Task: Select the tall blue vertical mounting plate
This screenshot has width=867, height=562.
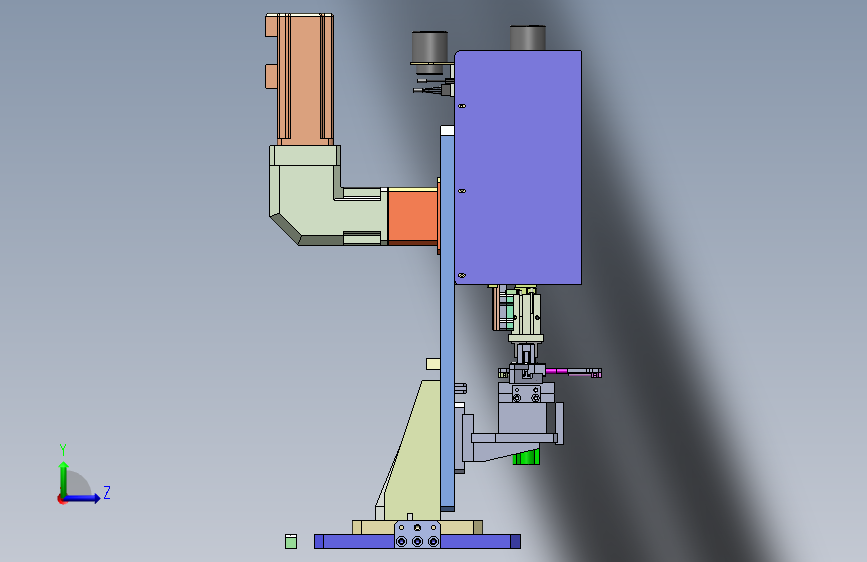Action: [447, 321]
